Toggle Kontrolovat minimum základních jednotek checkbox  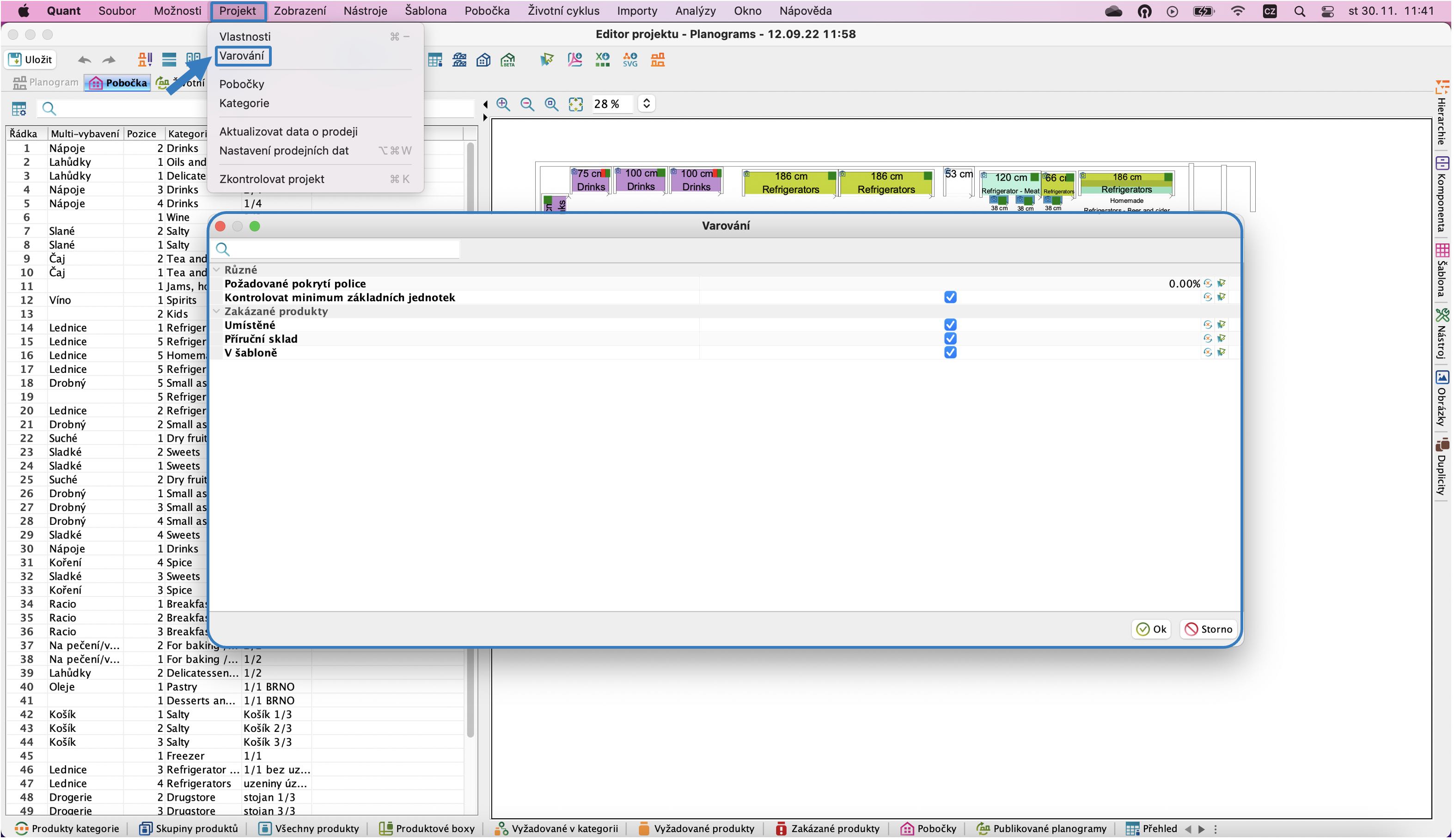(x=950, y=297)
